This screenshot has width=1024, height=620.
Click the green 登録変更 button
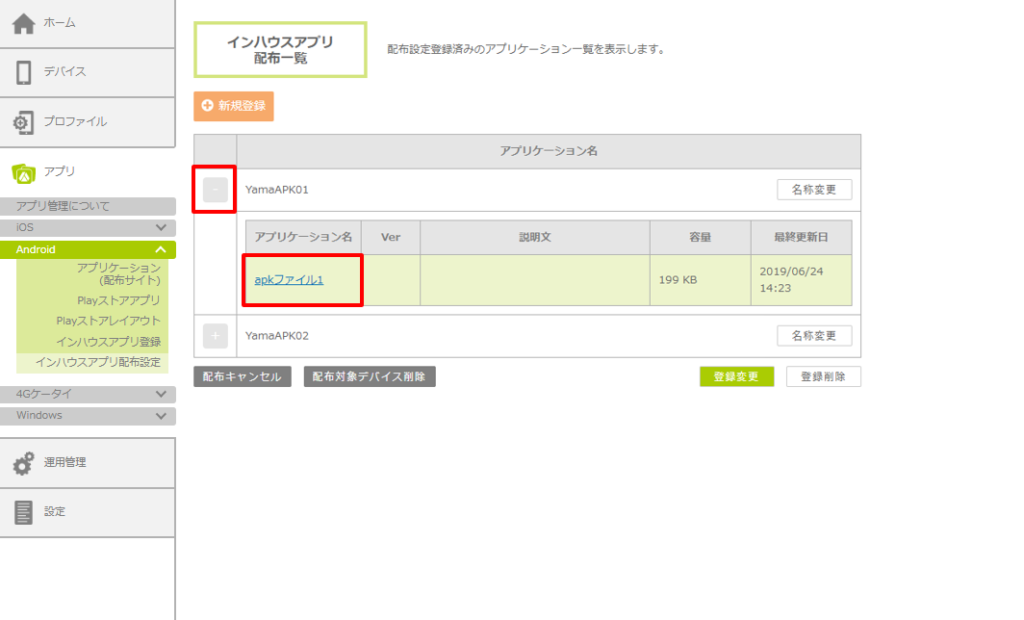(x=736, y=377)
